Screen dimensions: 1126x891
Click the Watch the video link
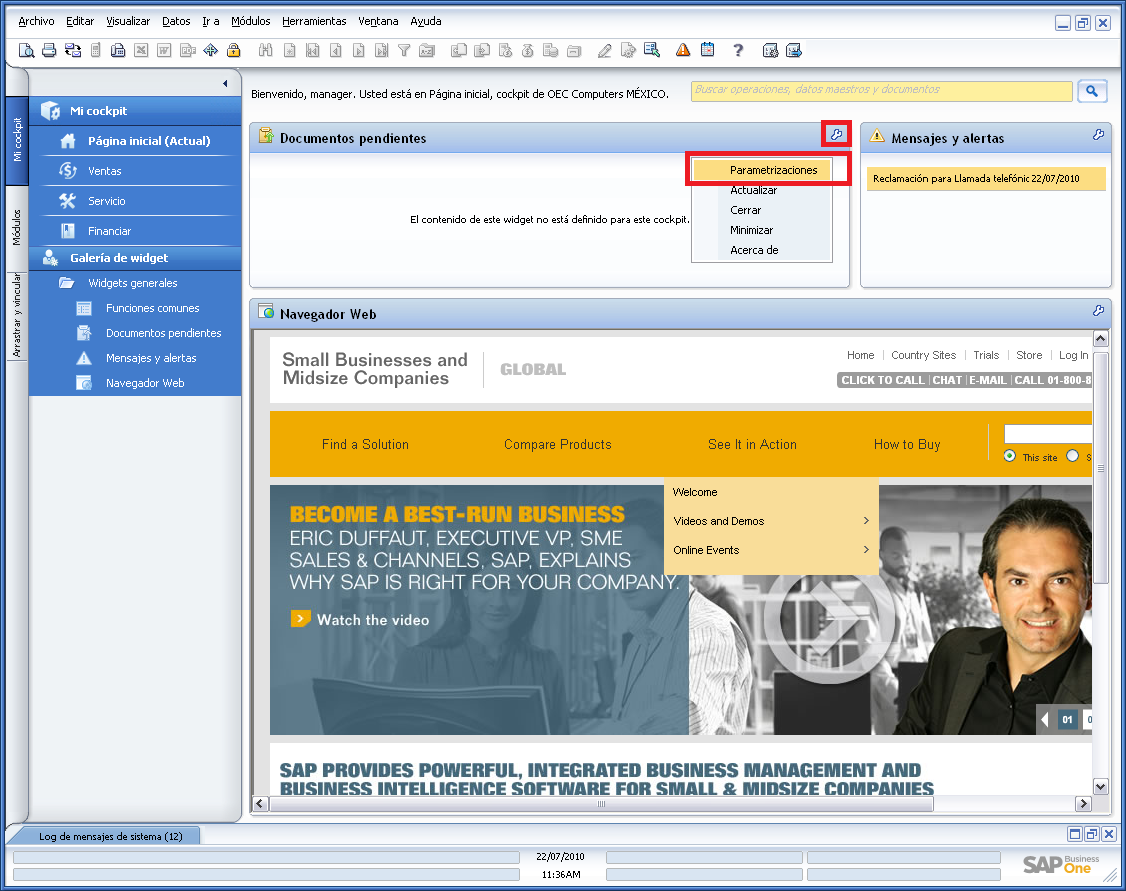(370, 618)
